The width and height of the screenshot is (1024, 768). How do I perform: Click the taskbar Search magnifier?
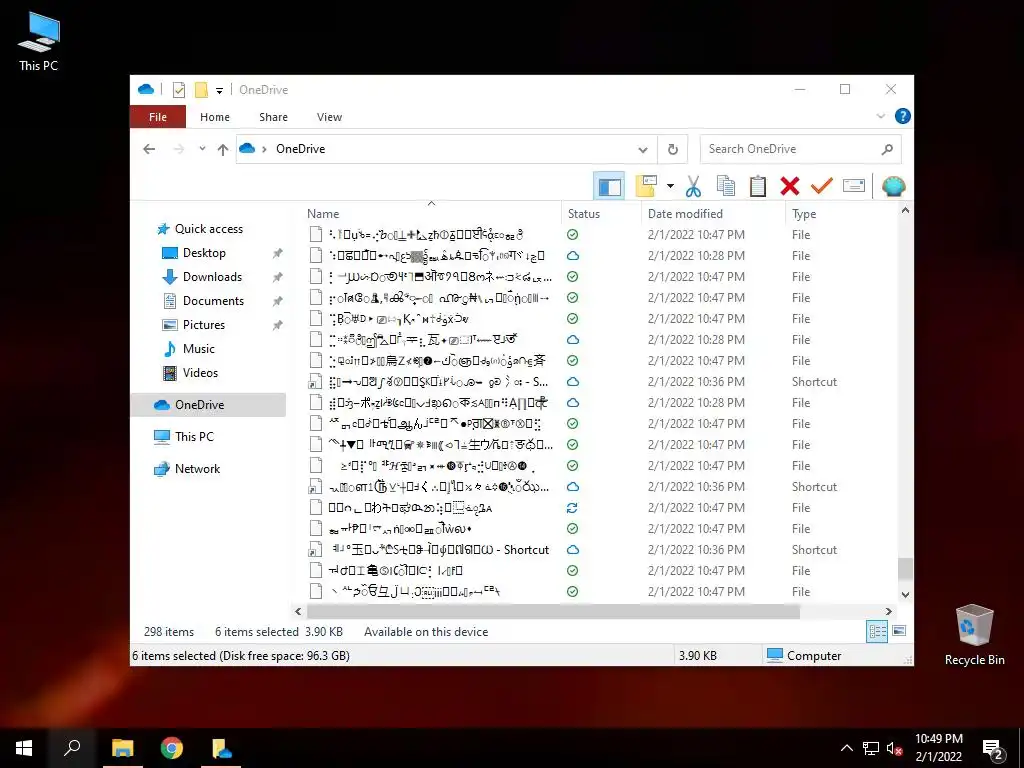pyautogui.click(x=72, y=748)
